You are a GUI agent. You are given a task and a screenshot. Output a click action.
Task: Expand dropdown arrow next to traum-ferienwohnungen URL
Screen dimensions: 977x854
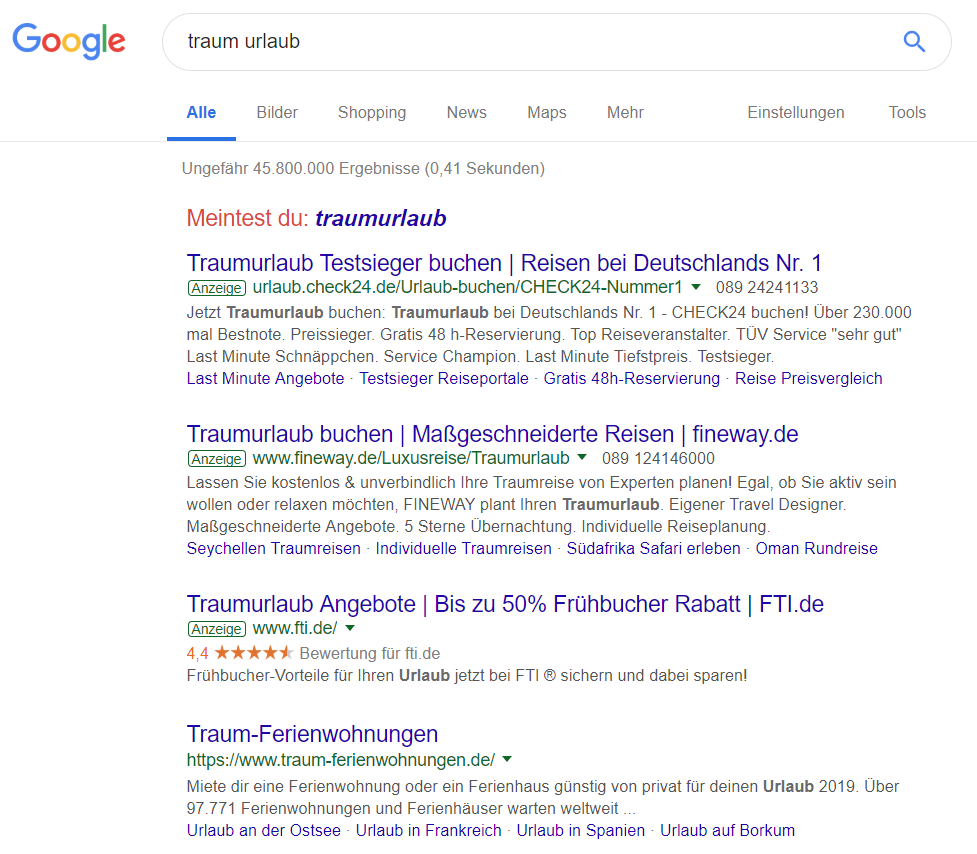507,759
